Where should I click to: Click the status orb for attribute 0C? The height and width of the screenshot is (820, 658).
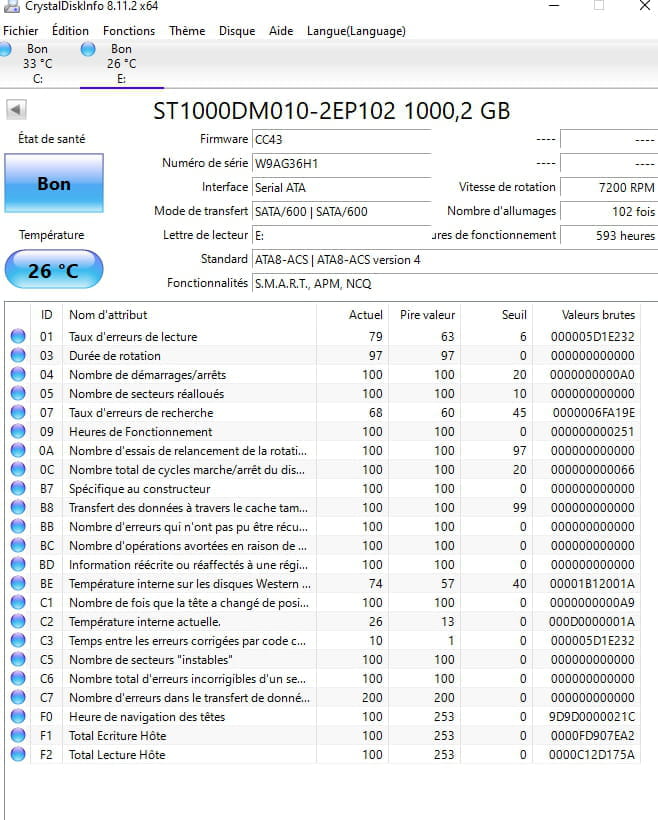18,470
